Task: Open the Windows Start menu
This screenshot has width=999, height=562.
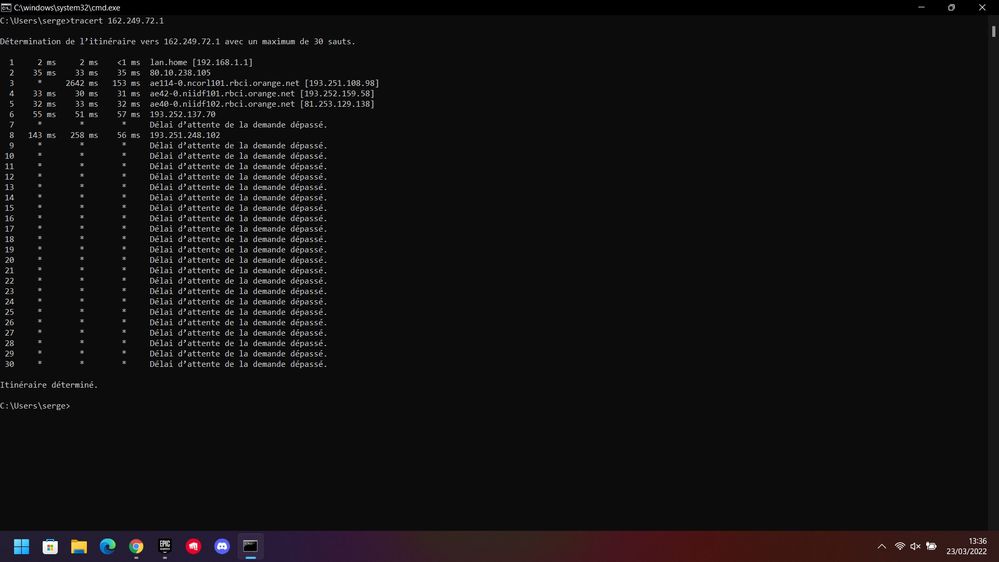Action: 22,546
